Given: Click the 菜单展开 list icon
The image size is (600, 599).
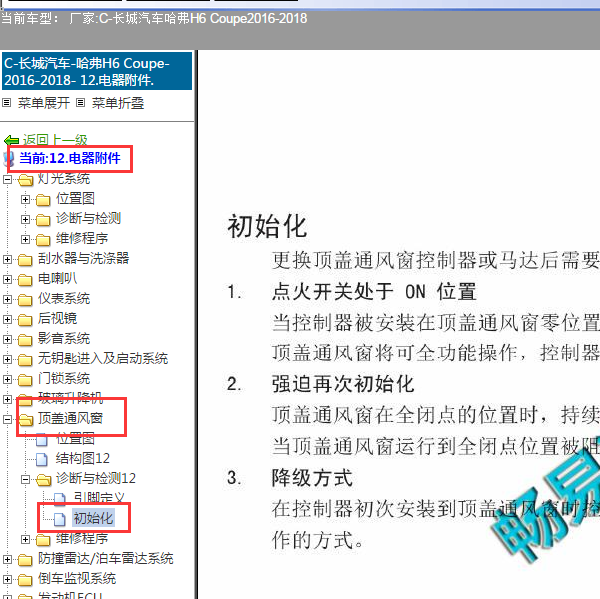Looking at the screenshot, I should [7, 103].
